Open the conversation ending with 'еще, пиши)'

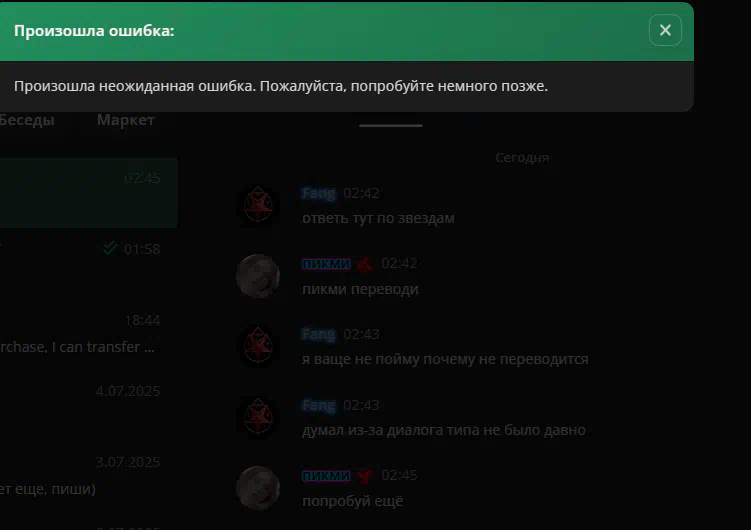[x=89, y=475]
